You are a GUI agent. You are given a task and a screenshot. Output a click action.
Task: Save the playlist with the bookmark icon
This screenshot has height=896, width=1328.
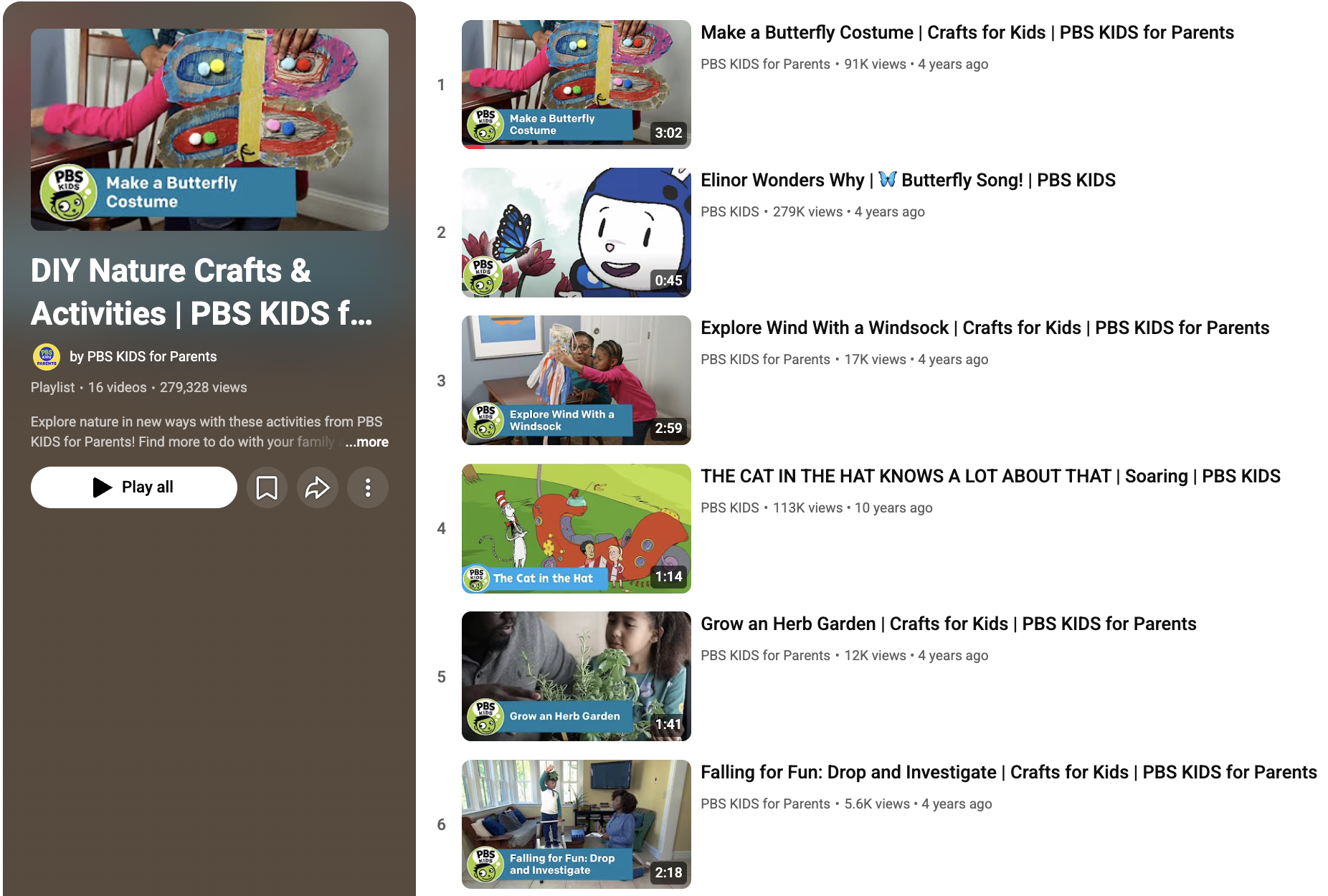[267, 487]
